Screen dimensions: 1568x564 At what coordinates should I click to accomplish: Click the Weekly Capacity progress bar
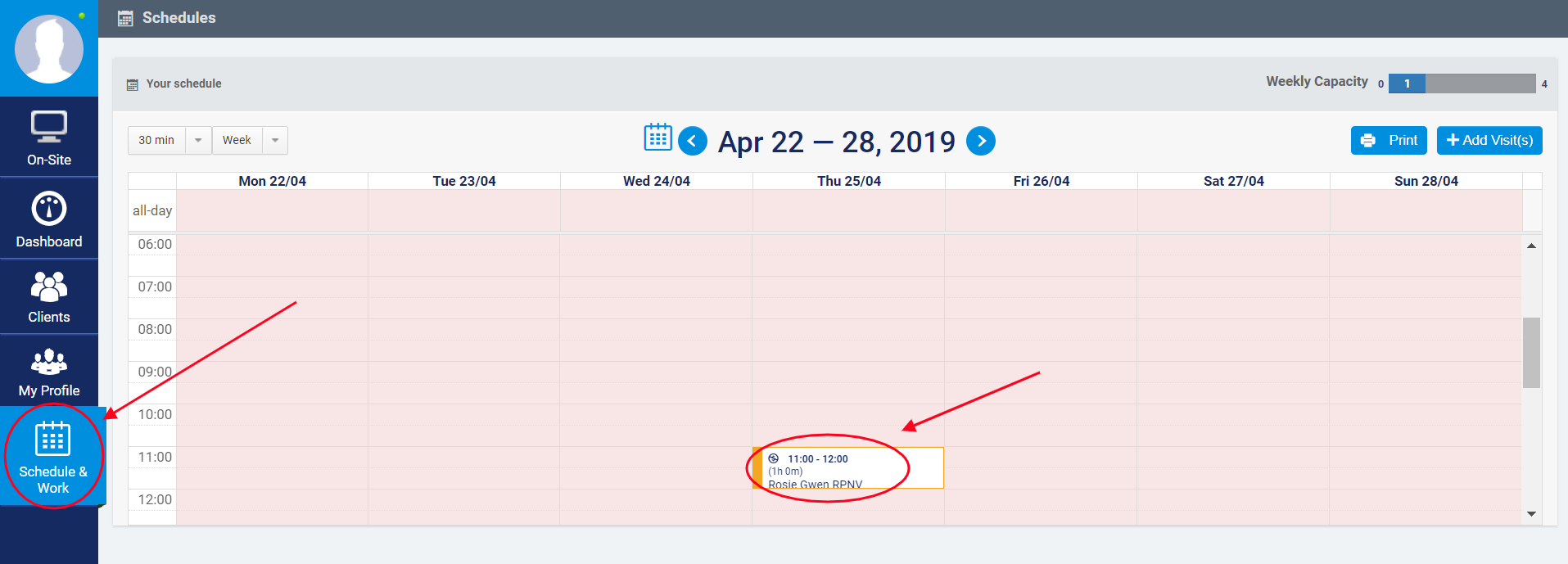coord(1462,83)
